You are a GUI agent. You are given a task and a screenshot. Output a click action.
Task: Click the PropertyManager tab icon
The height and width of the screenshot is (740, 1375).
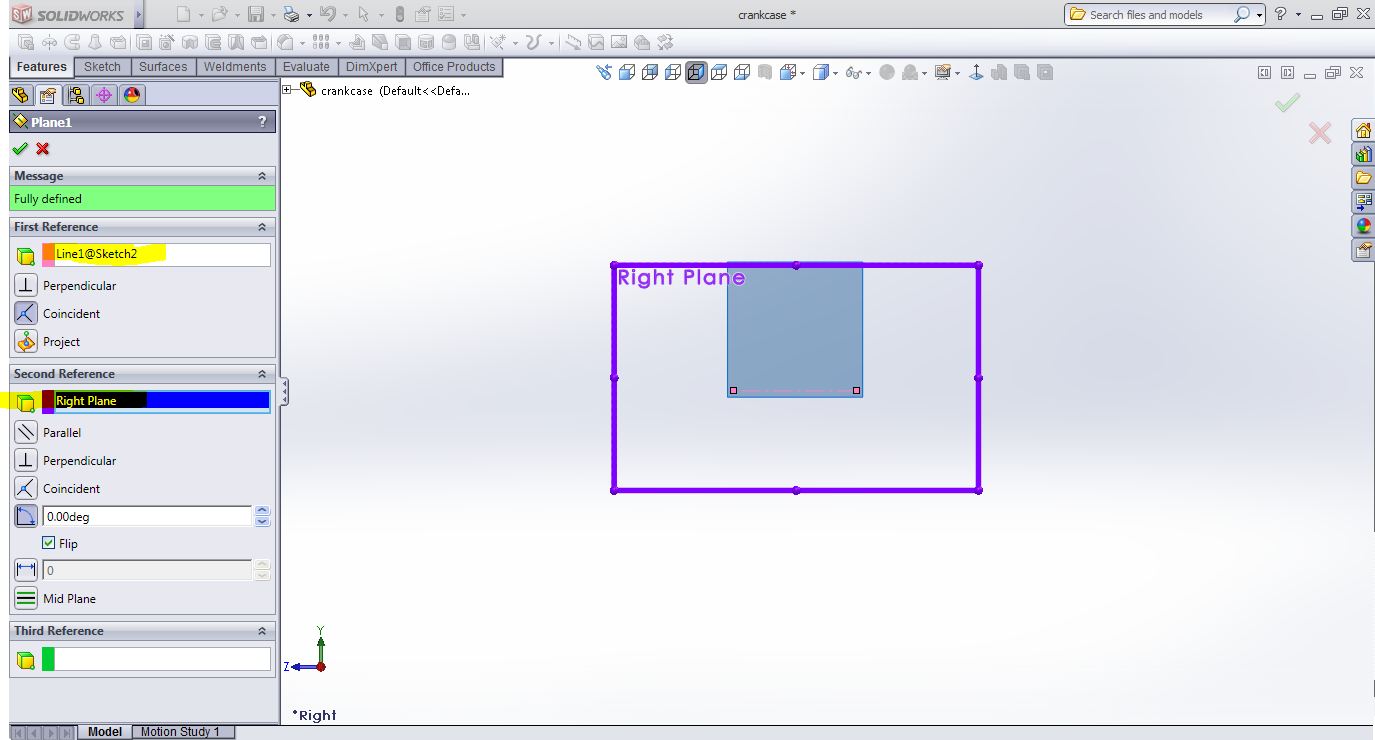pyautogui.click(x=47, y=95)
